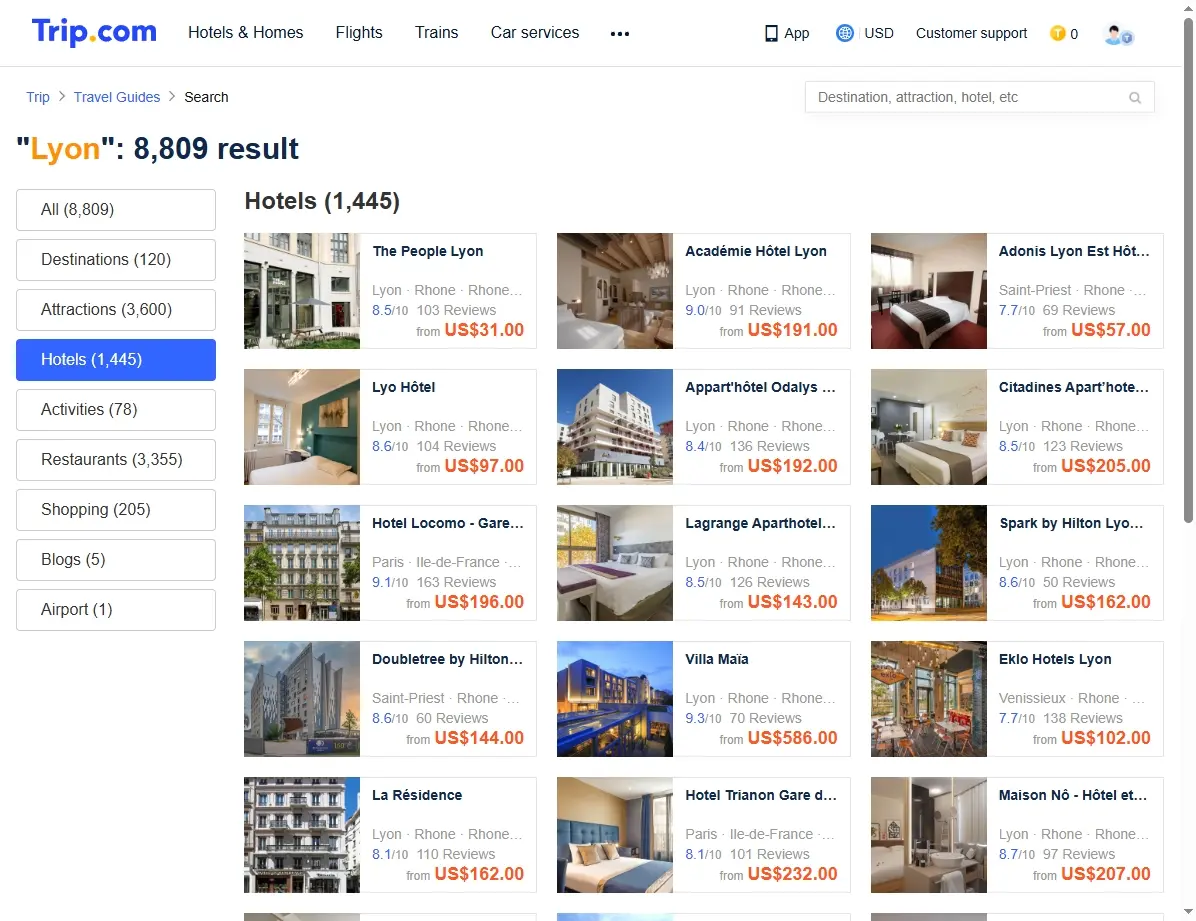Open The People Lyon photo
Viewport: 1196px width, 921px height.
point(302,291)
